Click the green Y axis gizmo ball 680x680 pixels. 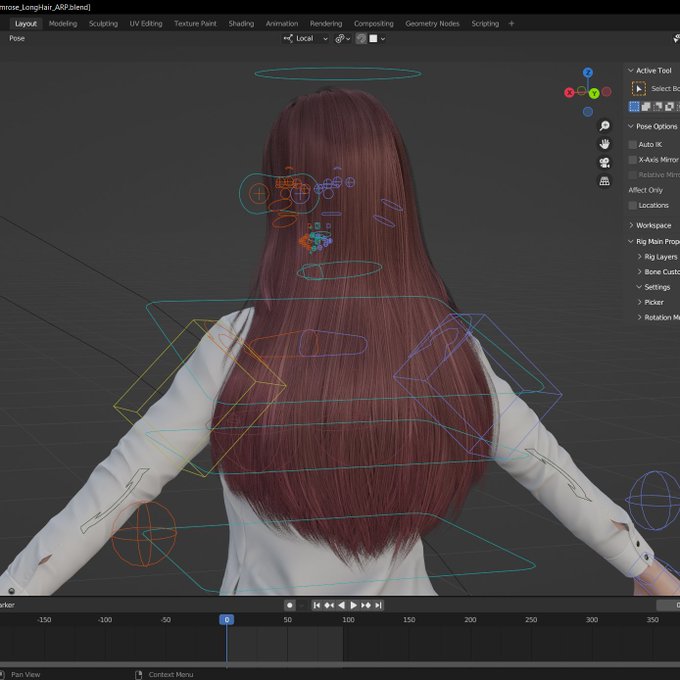tap(594, 93)
